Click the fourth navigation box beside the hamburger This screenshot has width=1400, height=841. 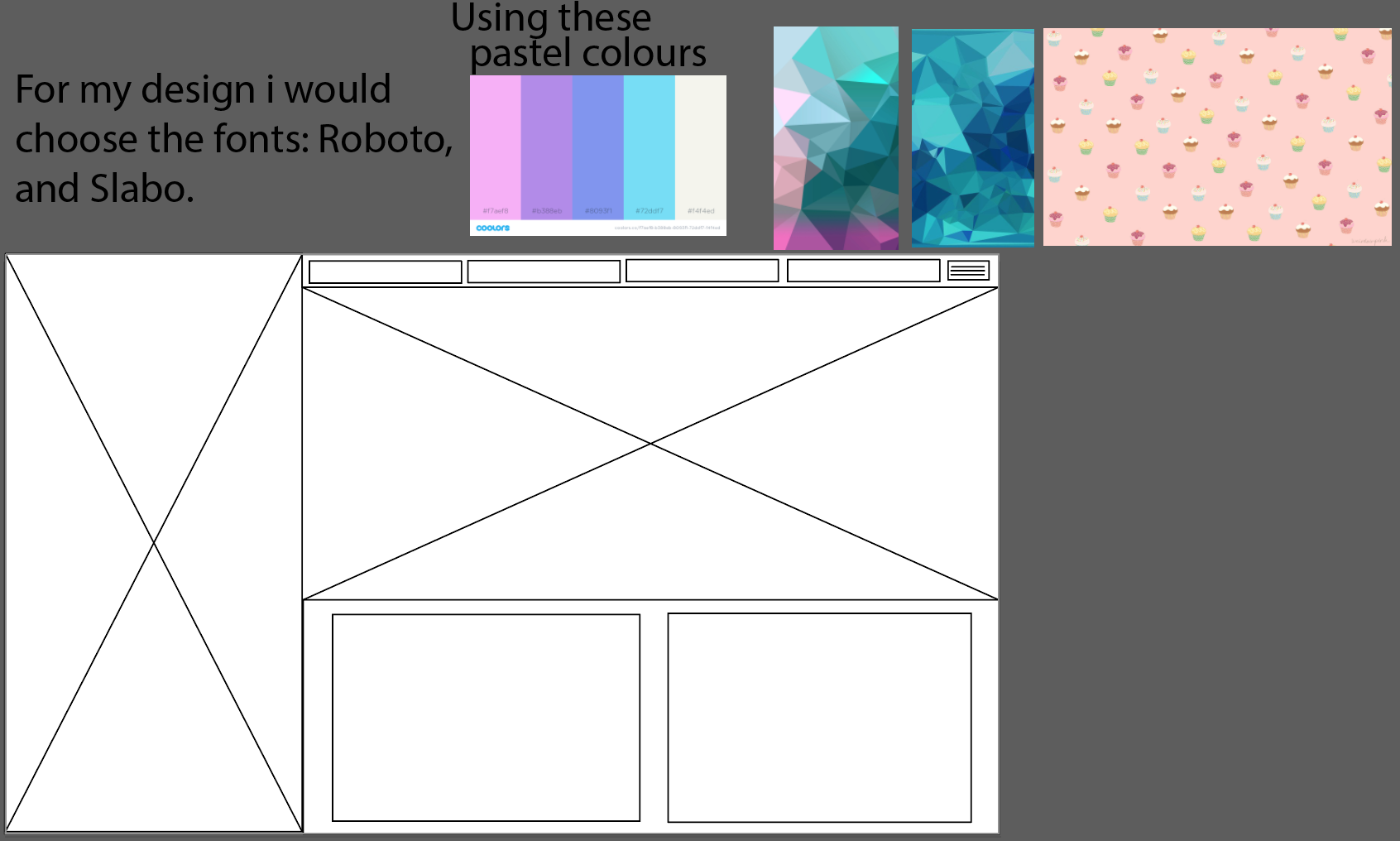click(x=864, y=271)
